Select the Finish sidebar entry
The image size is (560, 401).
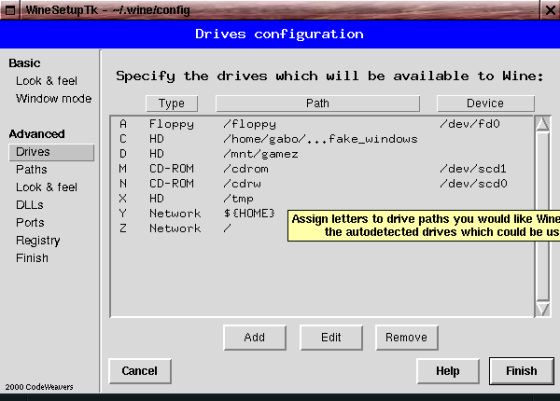pyautogui.click(x=32, y=258)
